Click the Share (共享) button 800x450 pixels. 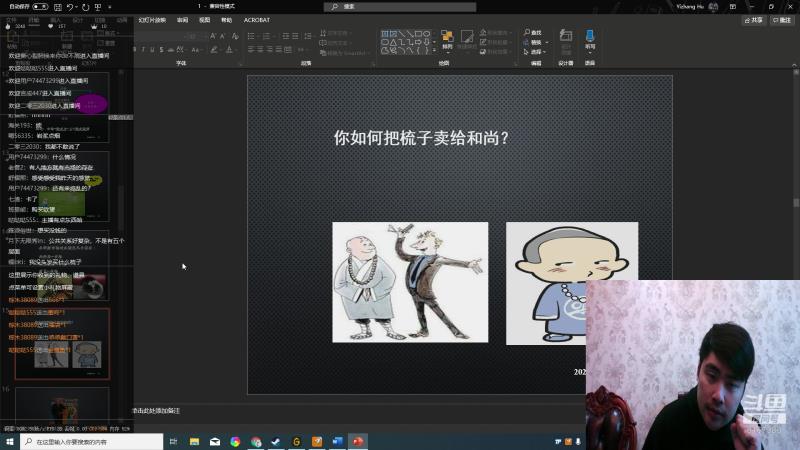[x=753, y=19]
